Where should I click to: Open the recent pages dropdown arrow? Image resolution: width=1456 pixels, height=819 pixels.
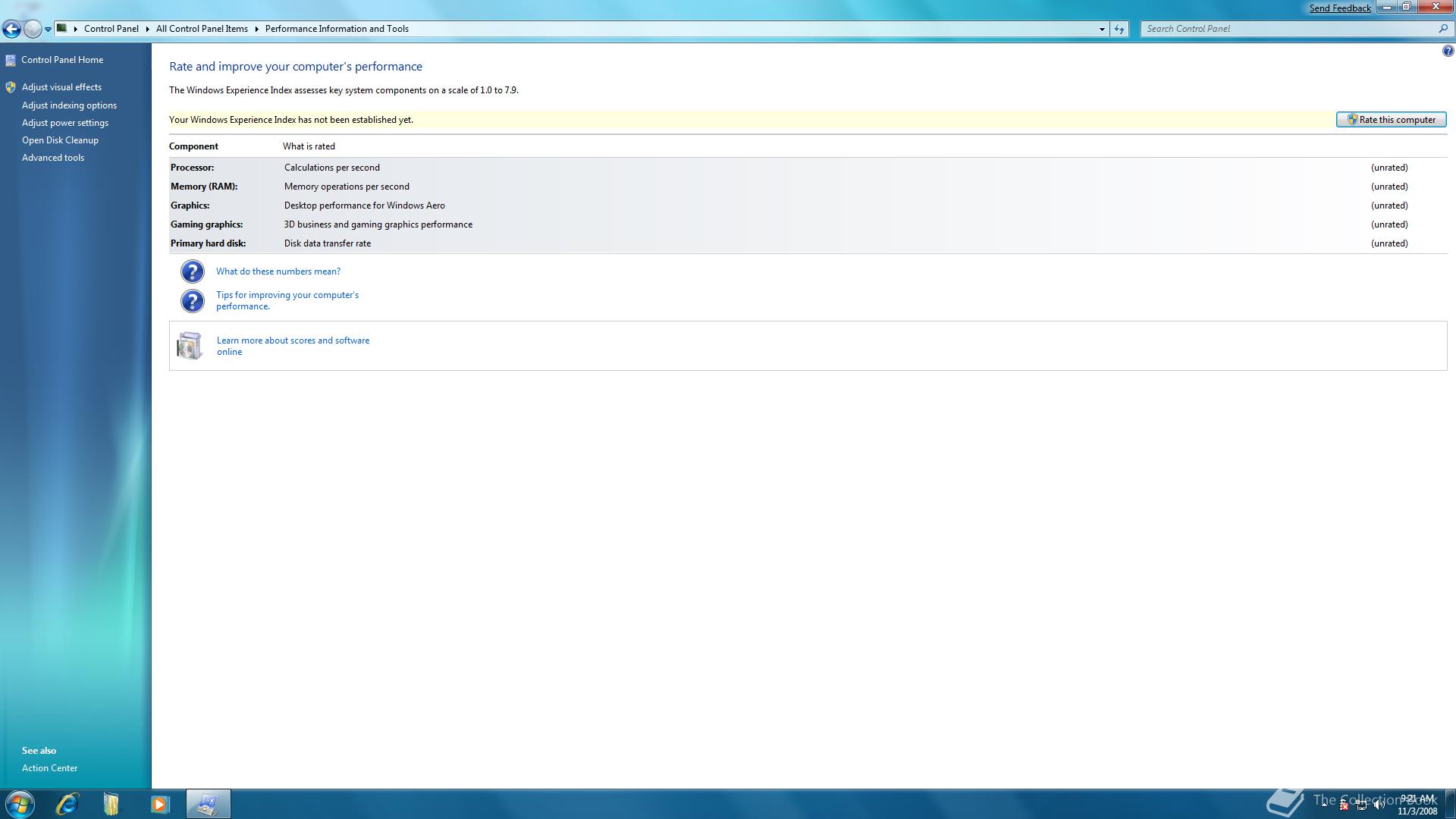pos(48,30)
